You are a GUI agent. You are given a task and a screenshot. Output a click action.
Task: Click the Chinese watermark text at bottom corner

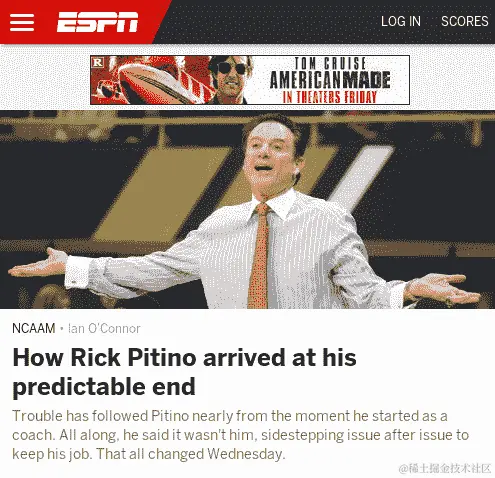[445, 468]
